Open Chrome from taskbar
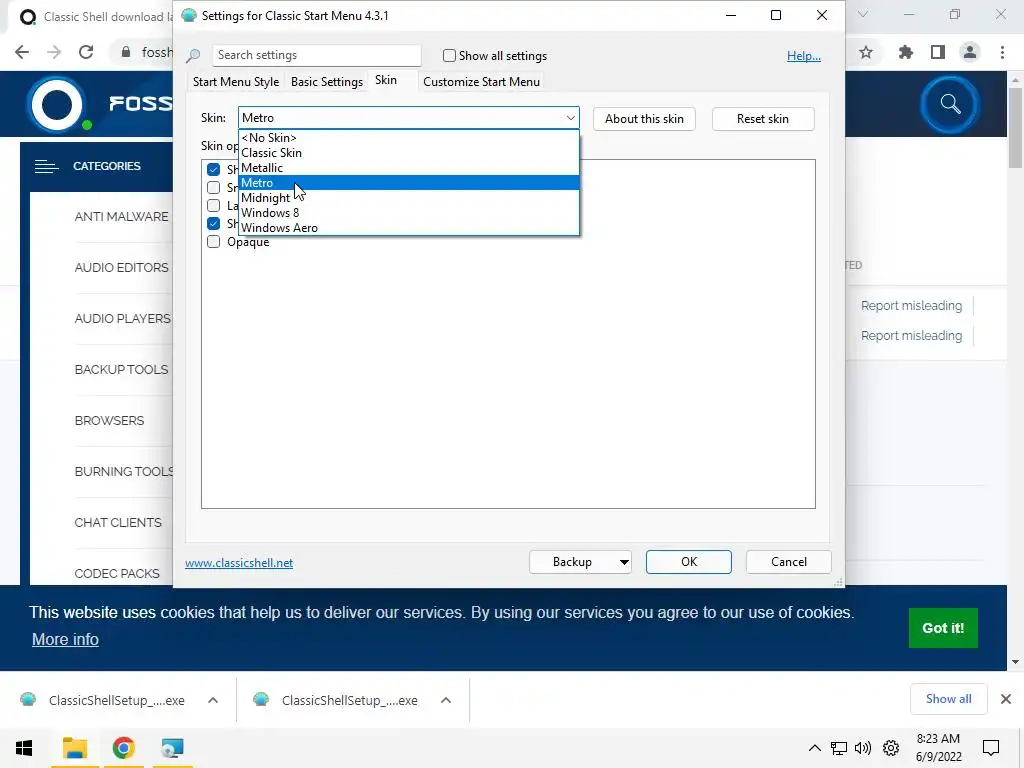 click(x=123, y=748)
